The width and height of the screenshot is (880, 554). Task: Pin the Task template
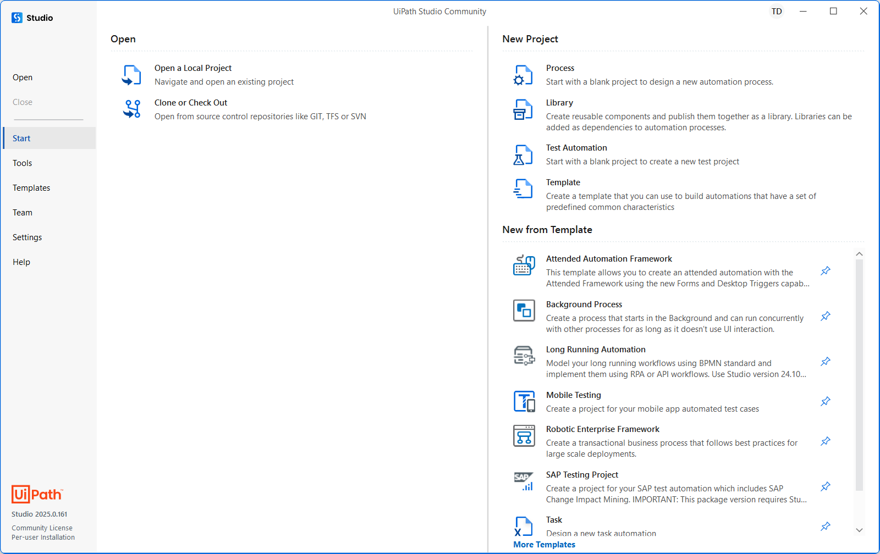(825, 527)
